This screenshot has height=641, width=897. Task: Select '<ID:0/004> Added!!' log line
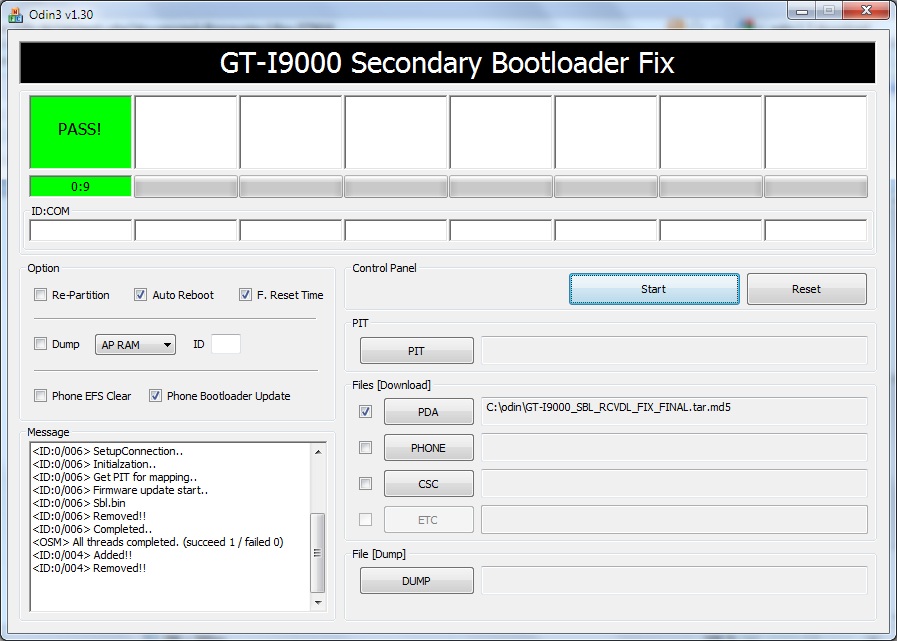[82, 555]
